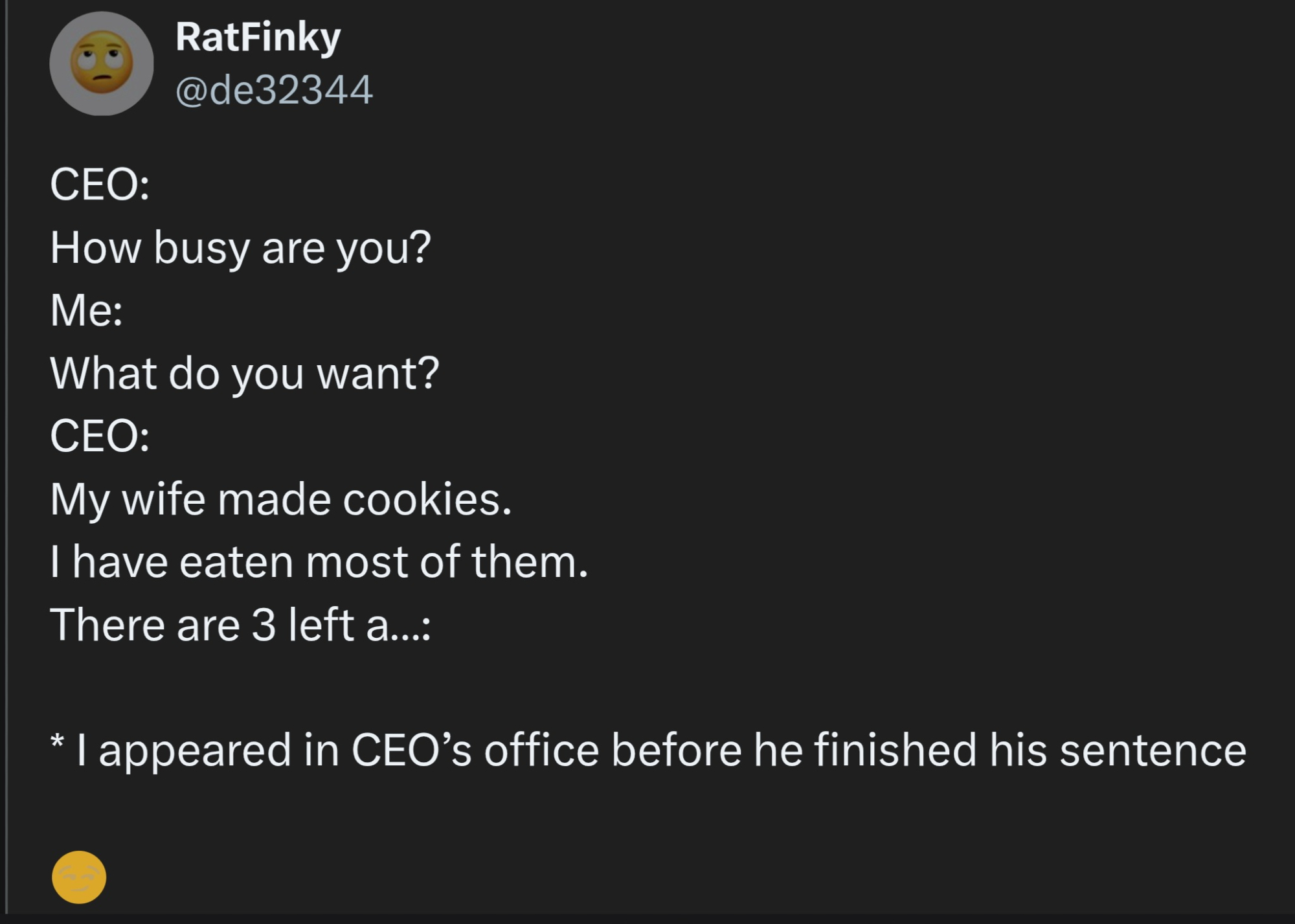Click the word "sentence" ending the post
This screenshot has height=924, width=1295.
click(1153, 750)
